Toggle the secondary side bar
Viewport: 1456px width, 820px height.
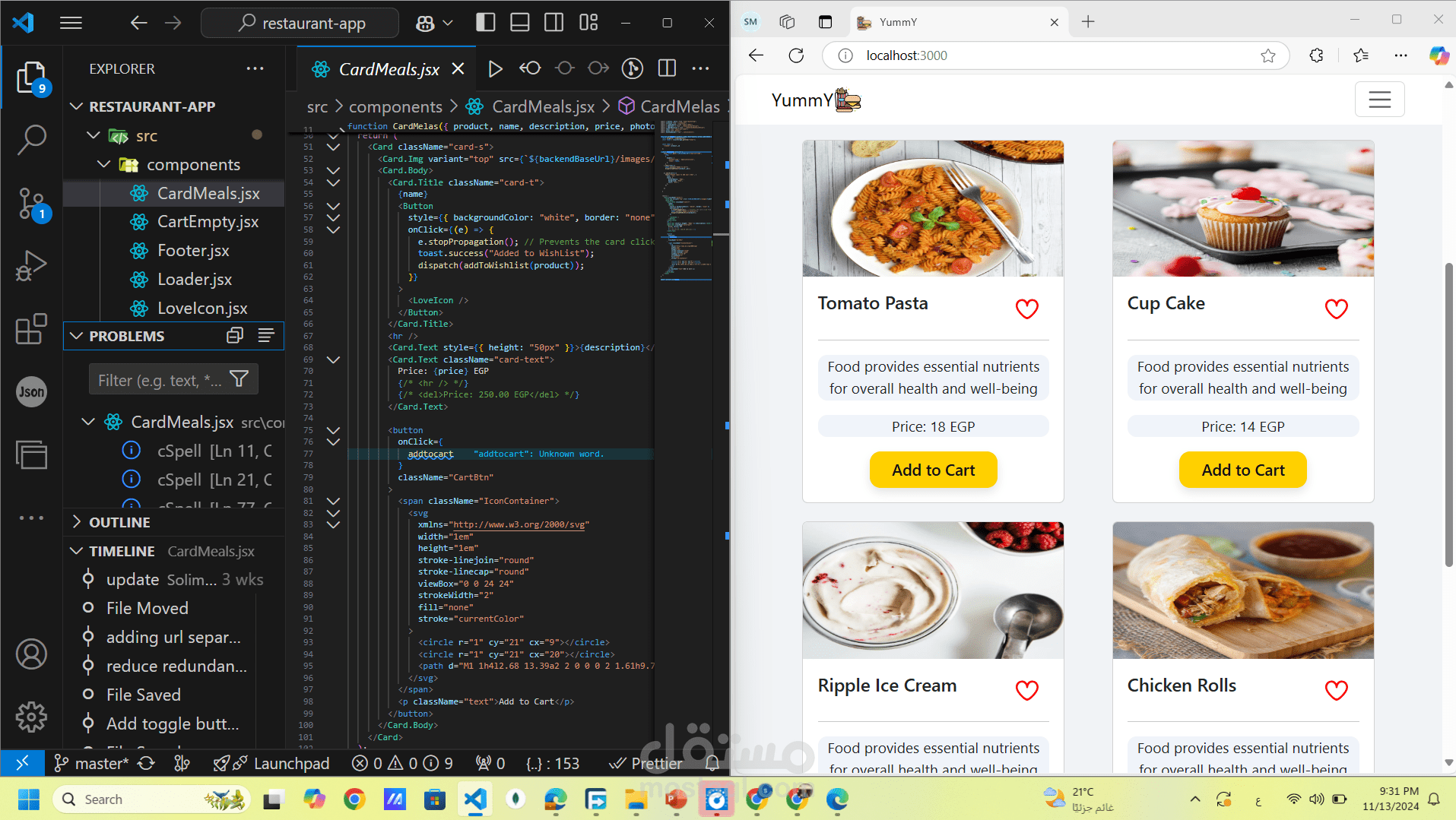pyautogui.click(x=554, y=23)
